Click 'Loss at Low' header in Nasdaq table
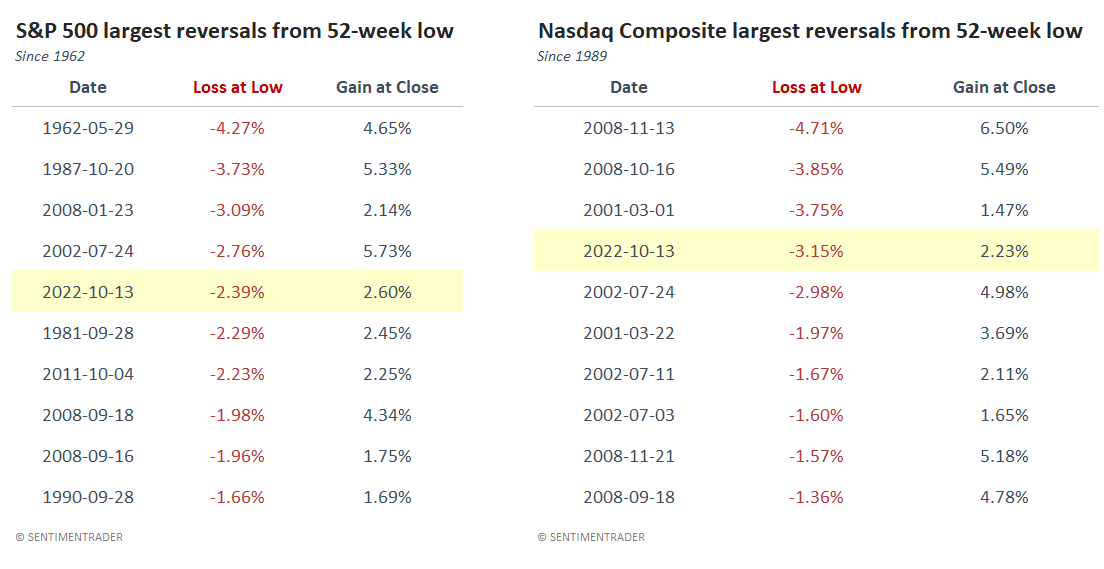This screenshot has width=1104, height=569. coord(817,87)
